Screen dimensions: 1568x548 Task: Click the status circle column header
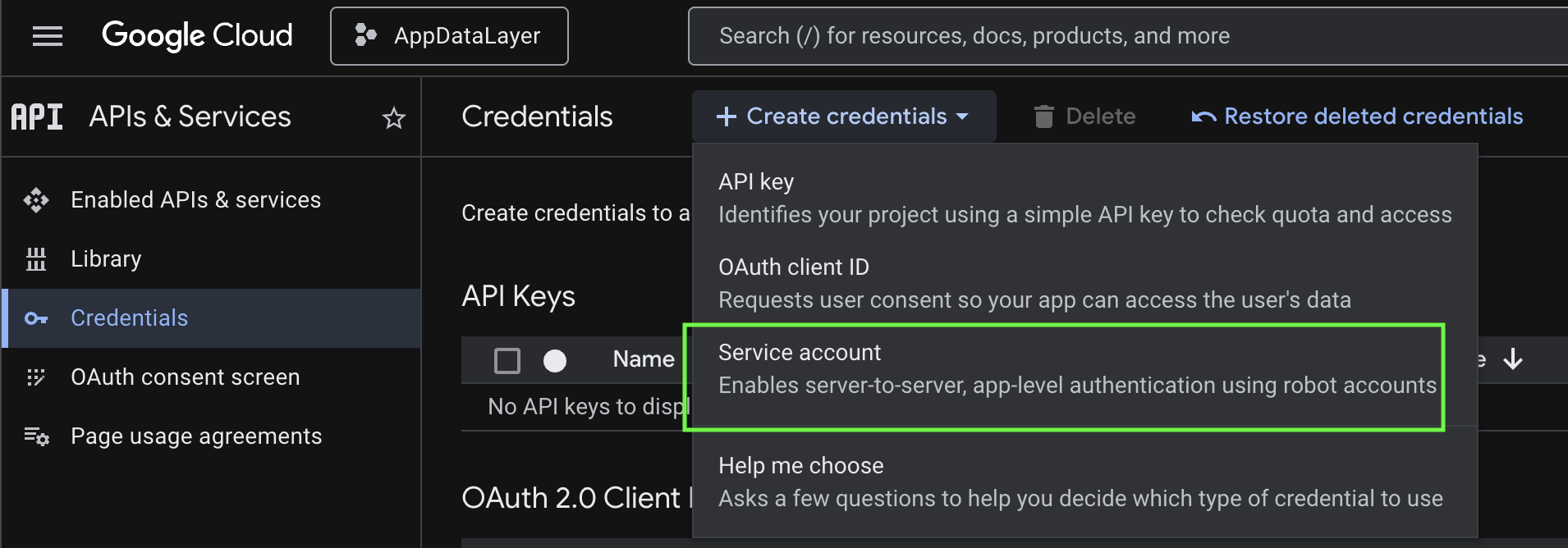click(x=555, y=360)
